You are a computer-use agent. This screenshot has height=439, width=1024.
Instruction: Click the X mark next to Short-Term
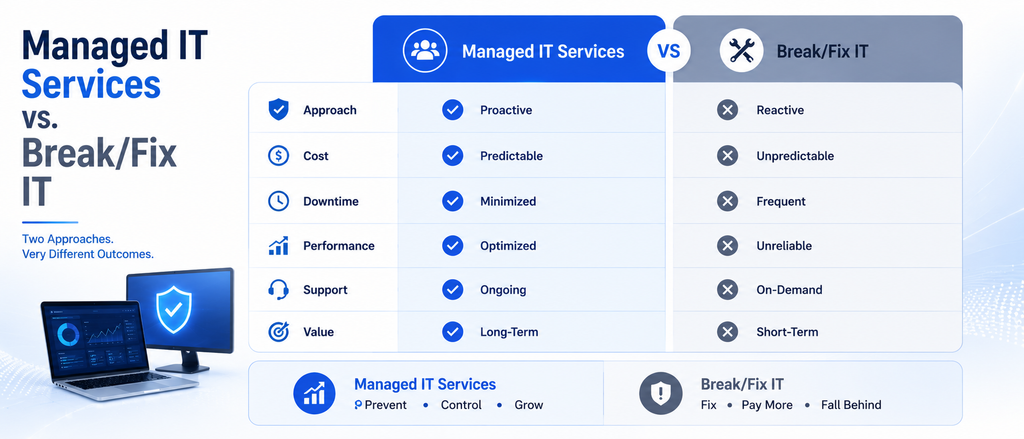pos(727,332)
